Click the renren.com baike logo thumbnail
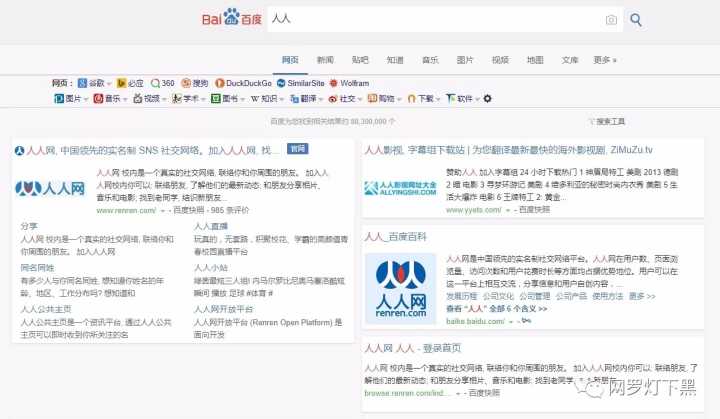 click(400, 289)
